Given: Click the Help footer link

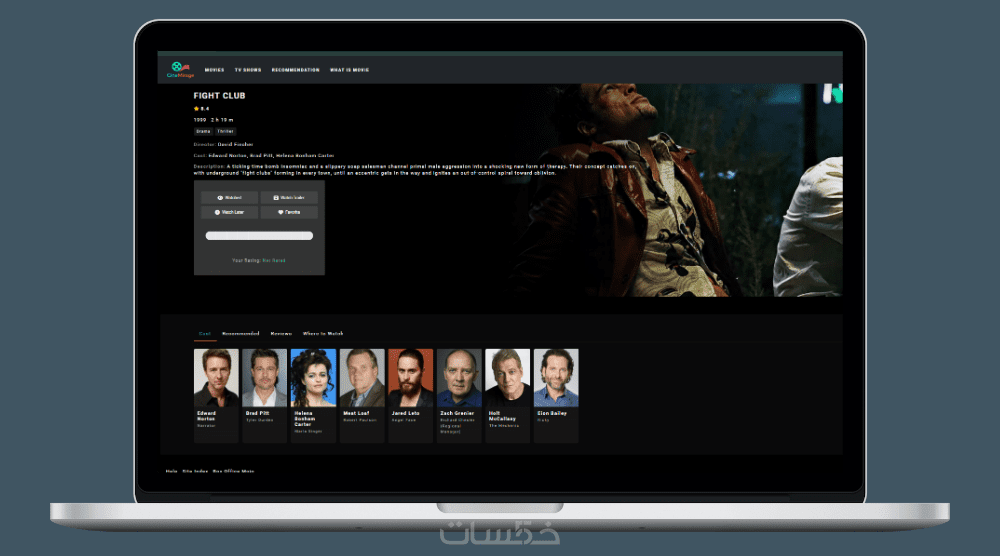Looking at the screenshot, I should [172, 471].
